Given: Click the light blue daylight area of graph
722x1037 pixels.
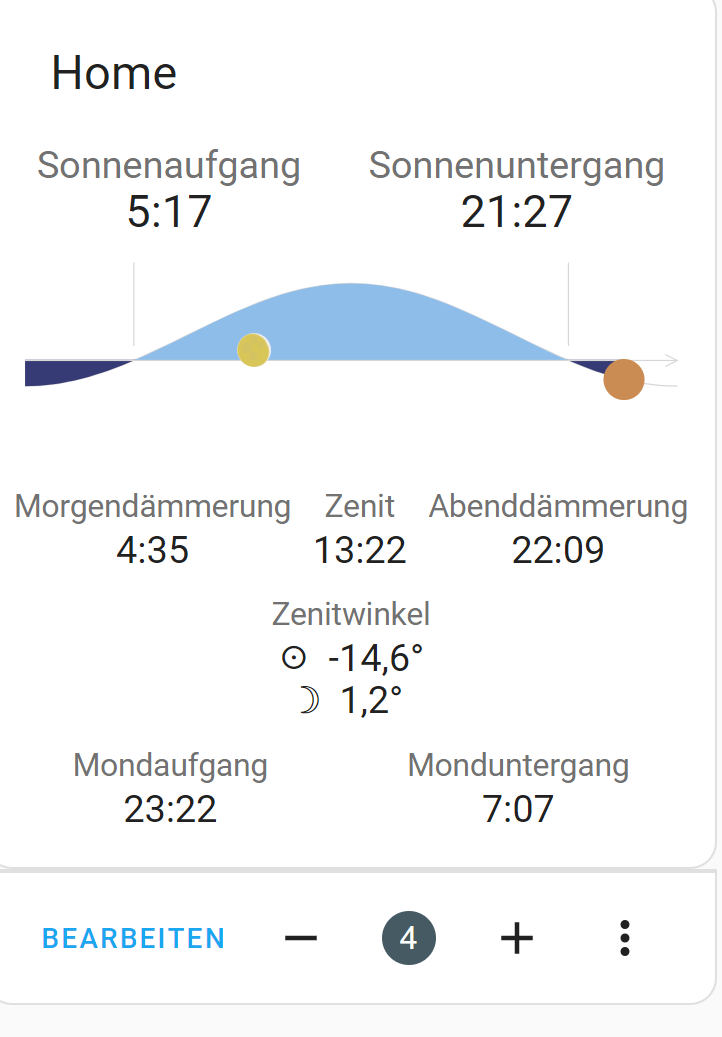Looking at the screenshot, I should (370, 324).
